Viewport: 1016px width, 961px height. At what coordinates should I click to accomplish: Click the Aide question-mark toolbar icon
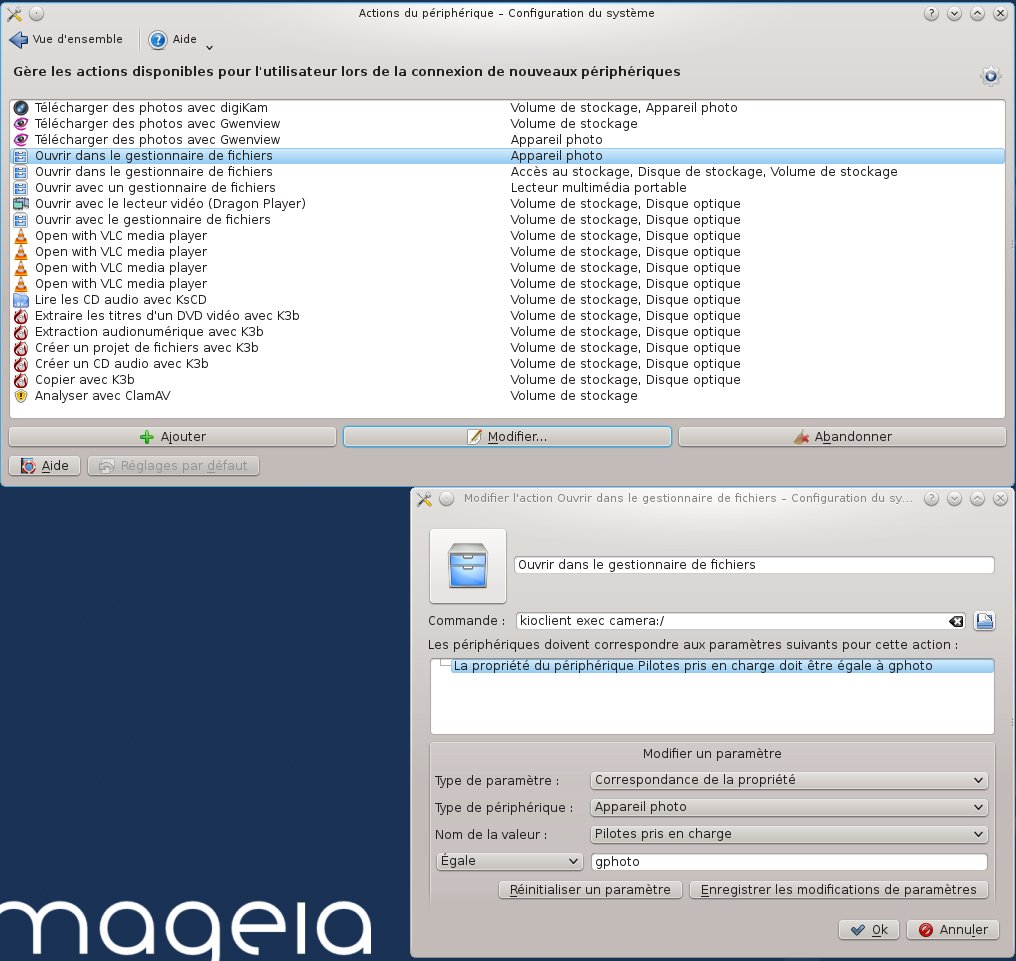(157, 40)
